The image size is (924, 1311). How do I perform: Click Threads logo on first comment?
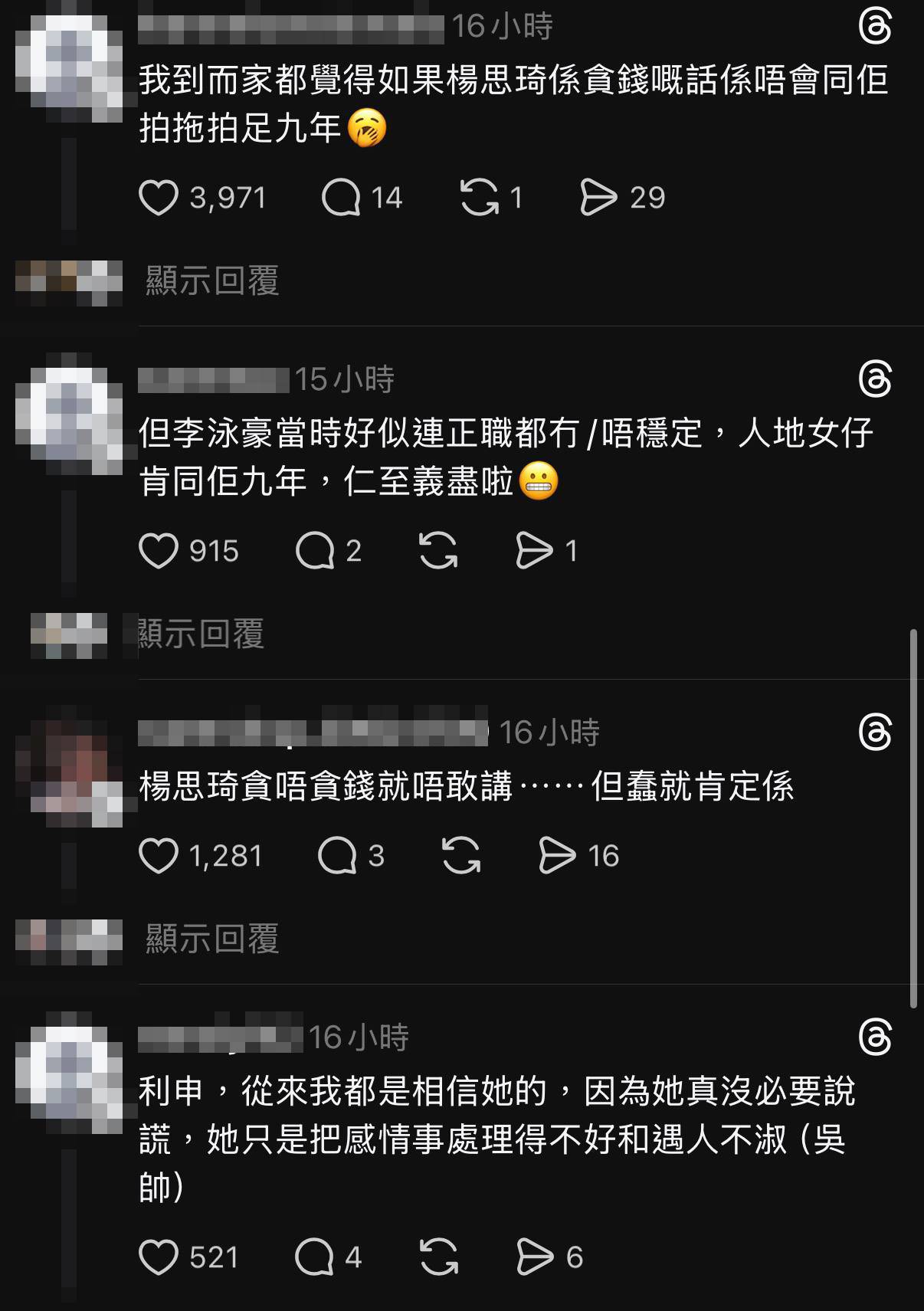875,28
